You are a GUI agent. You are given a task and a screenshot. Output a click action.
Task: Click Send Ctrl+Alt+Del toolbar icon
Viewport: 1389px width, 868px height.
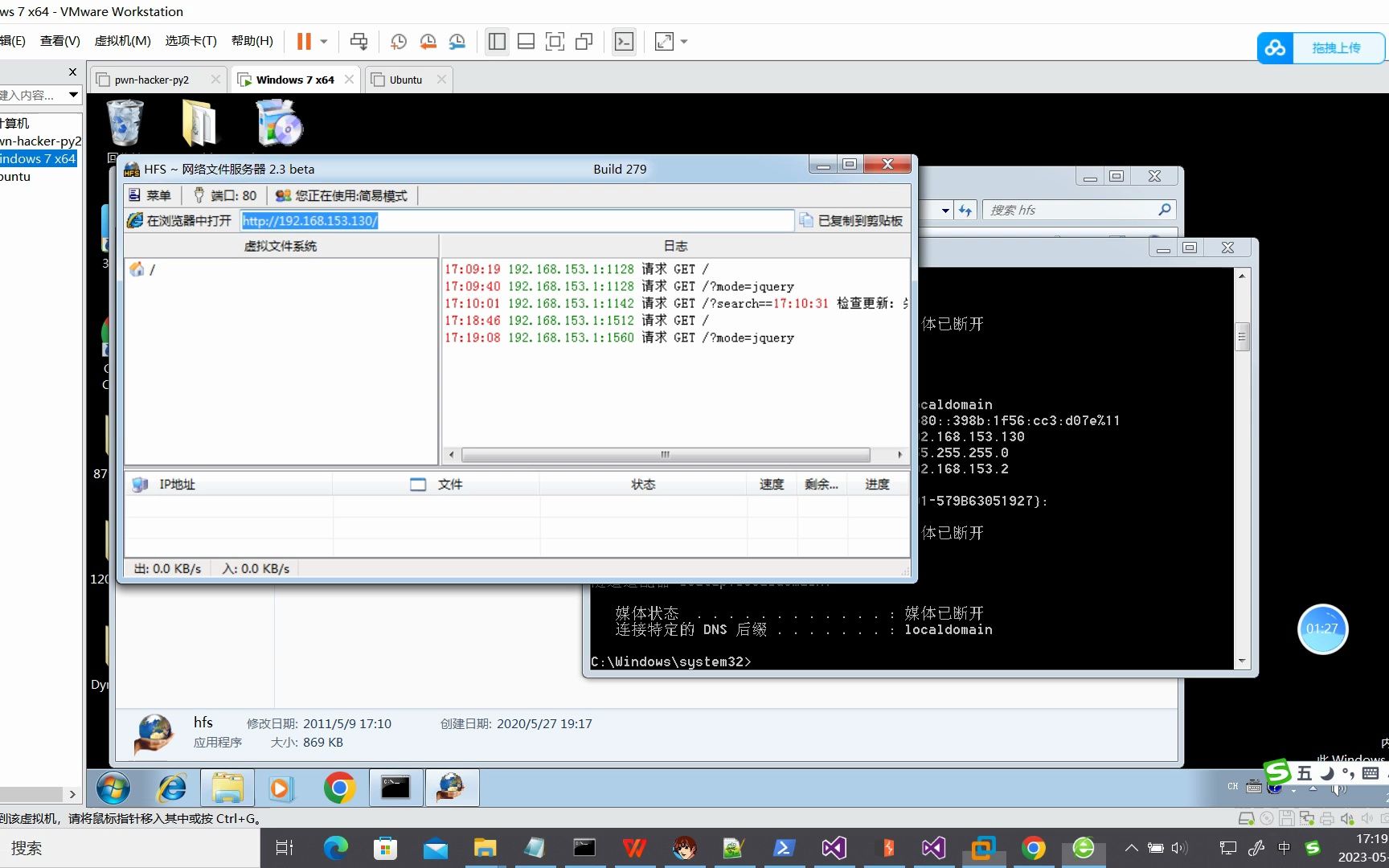tap(359, 41)
